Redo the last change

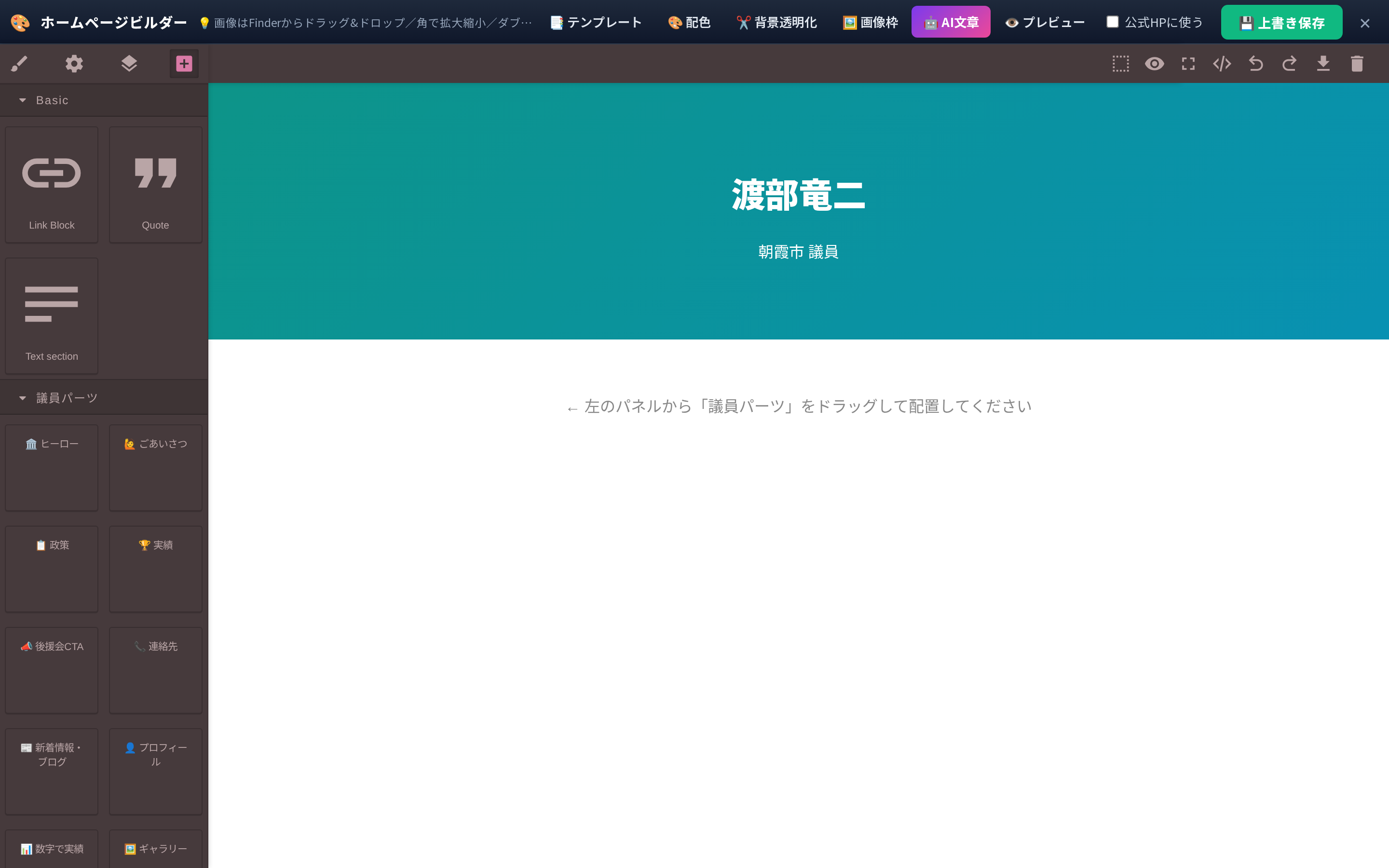click(x=1289, y=63)
